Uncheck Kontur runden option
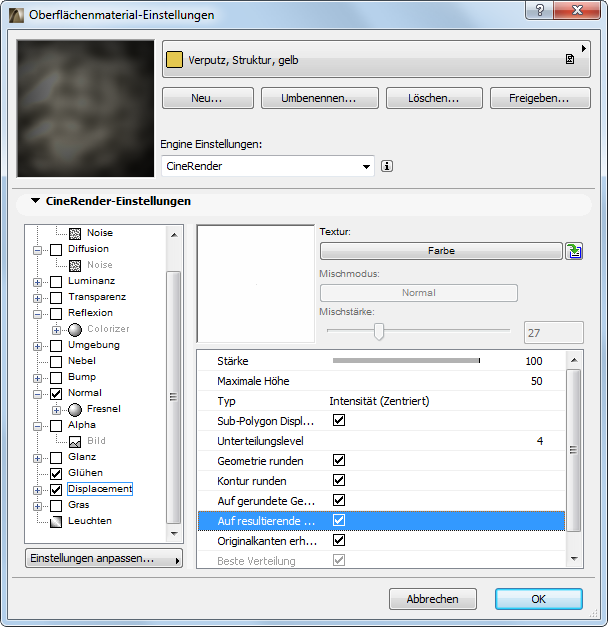 tap(339, 480)
